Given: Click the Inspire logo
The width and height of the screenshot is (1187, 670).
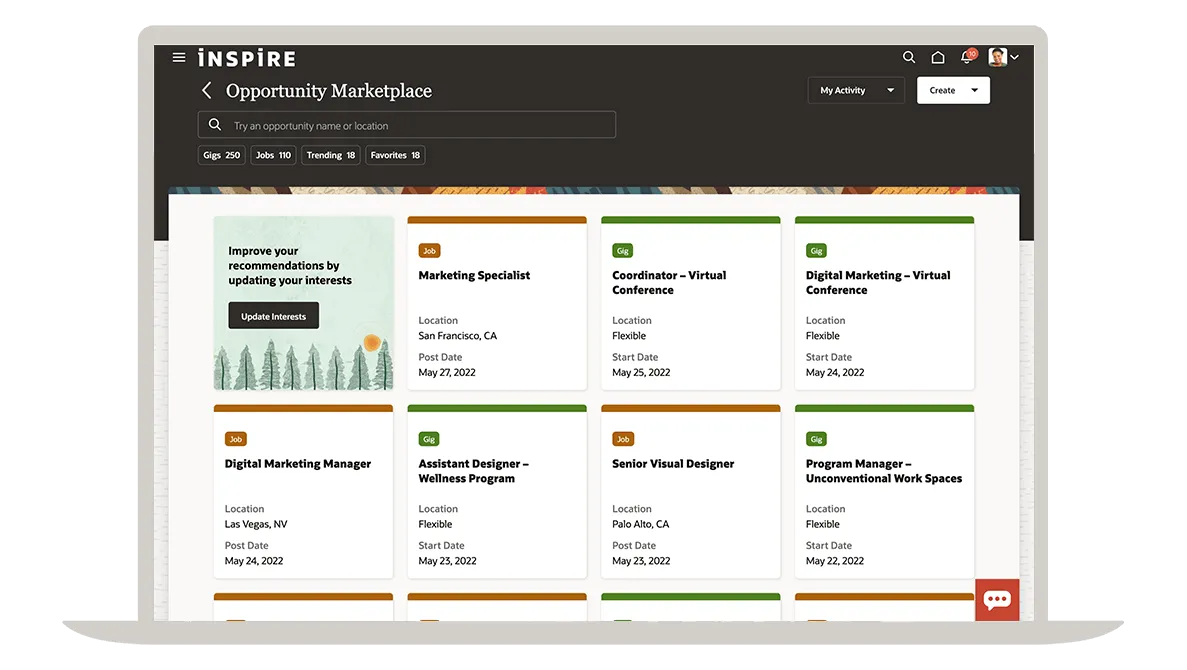Looking at the screenshot, I should [246, 58].
